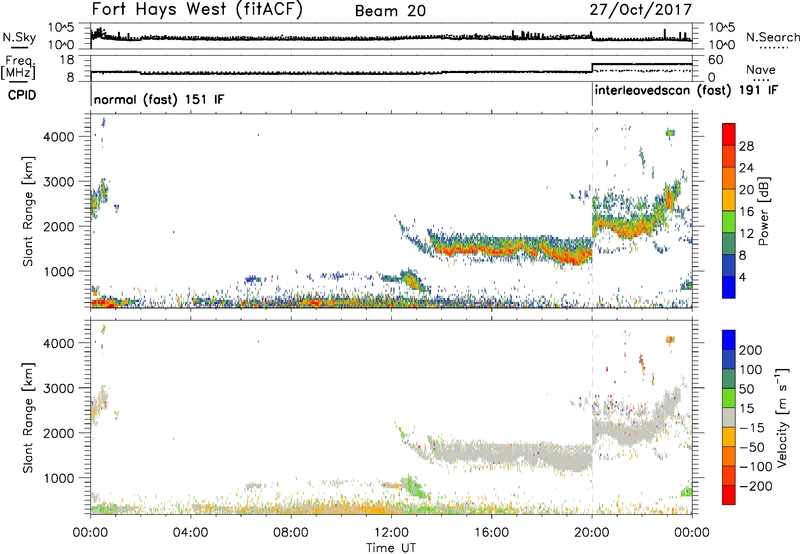The image size is (800, 554).
Task: Click the '2000' tick on velocity panel
Action: (x=60, y=433)
